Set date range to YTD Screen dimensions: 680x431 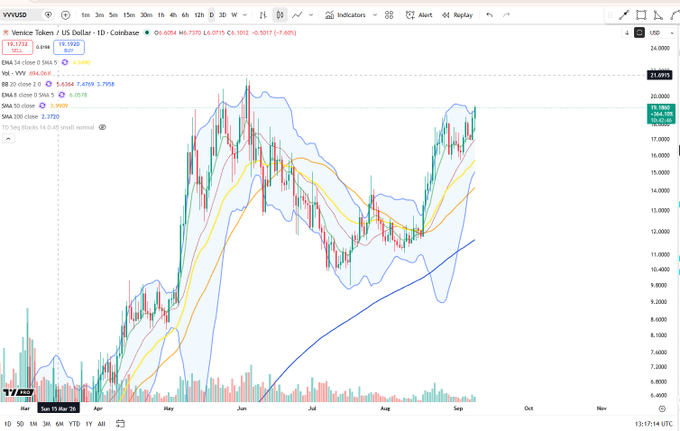(x=74, y=424)
